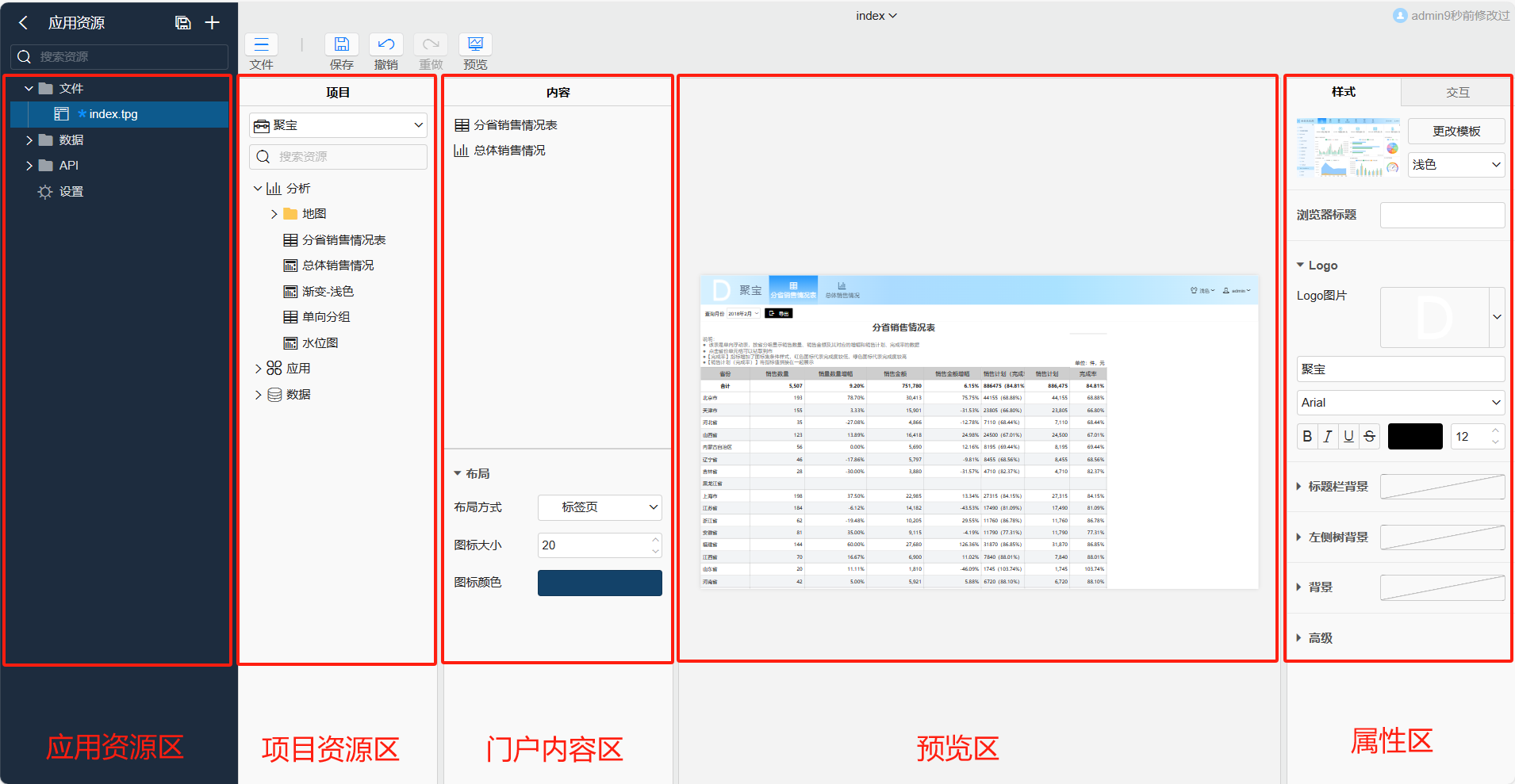Image resolution: width=1515 pixels, height=784 pixels.
Task: Expand the 左侧树背景 section
Action: (x=1299, y=537)
